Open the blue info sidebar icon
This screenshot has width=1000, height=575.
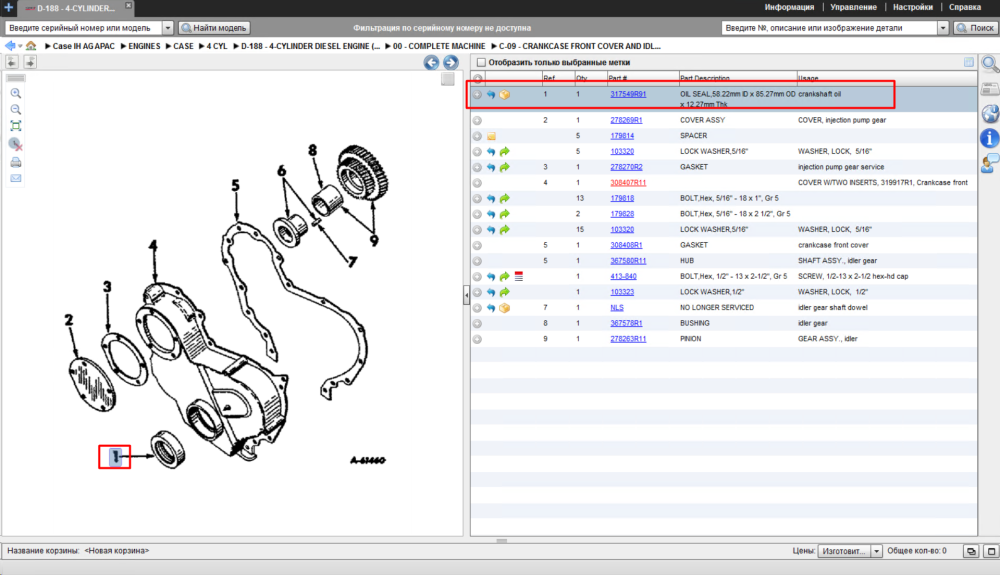click(990, 138)
